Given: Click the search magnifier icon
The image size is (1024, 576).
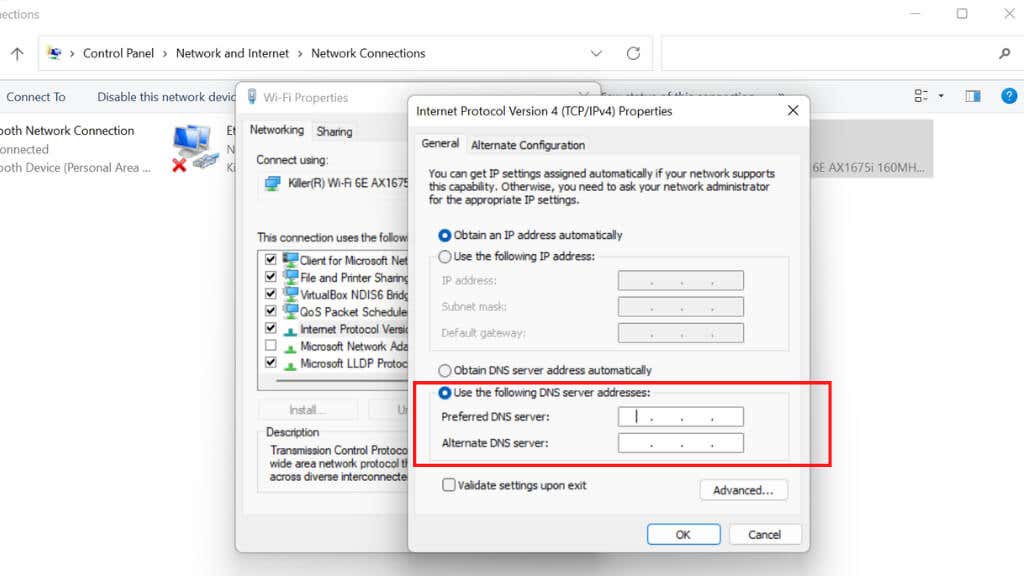Looking at the screenshot, I should 1005,53.
